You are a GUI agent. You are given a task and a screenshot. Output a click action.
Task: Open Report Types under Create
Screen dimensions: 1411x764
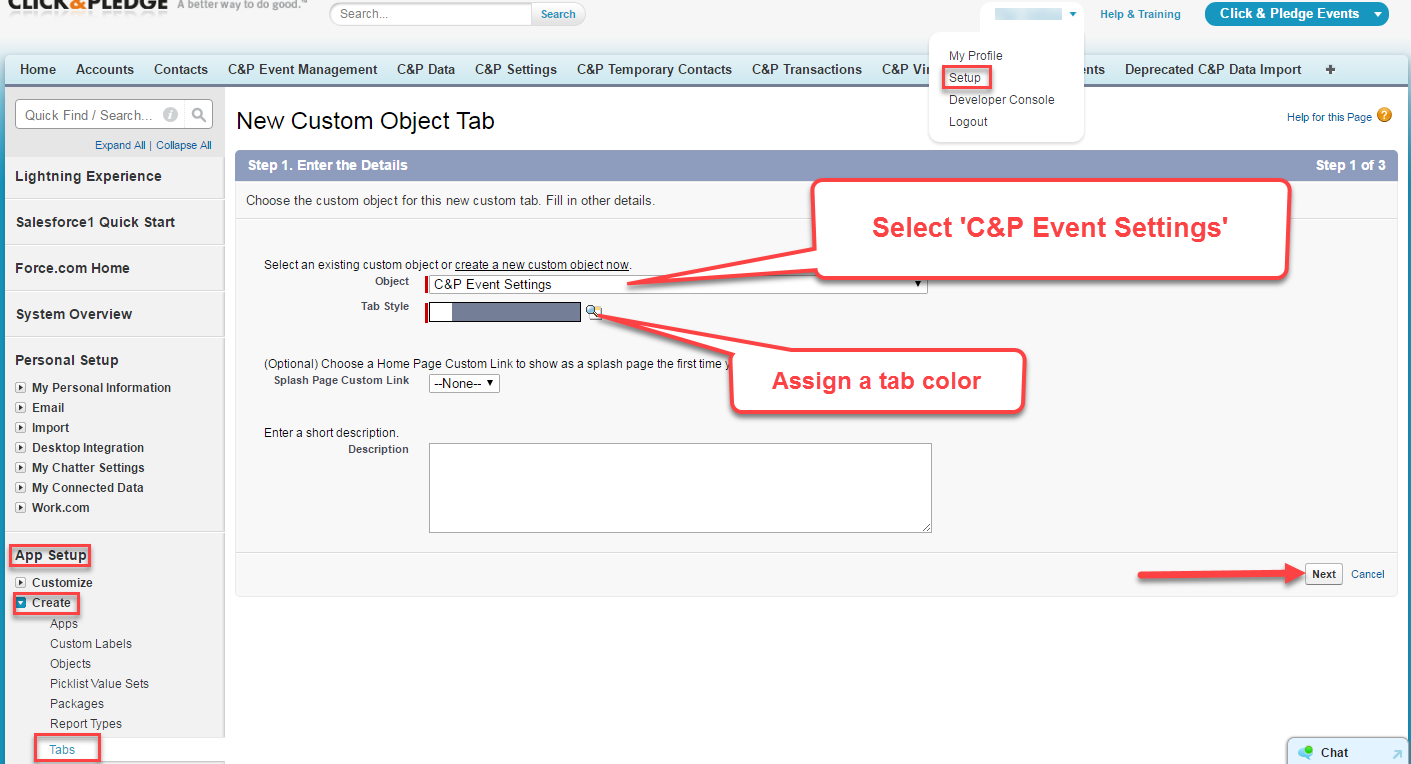86,723
